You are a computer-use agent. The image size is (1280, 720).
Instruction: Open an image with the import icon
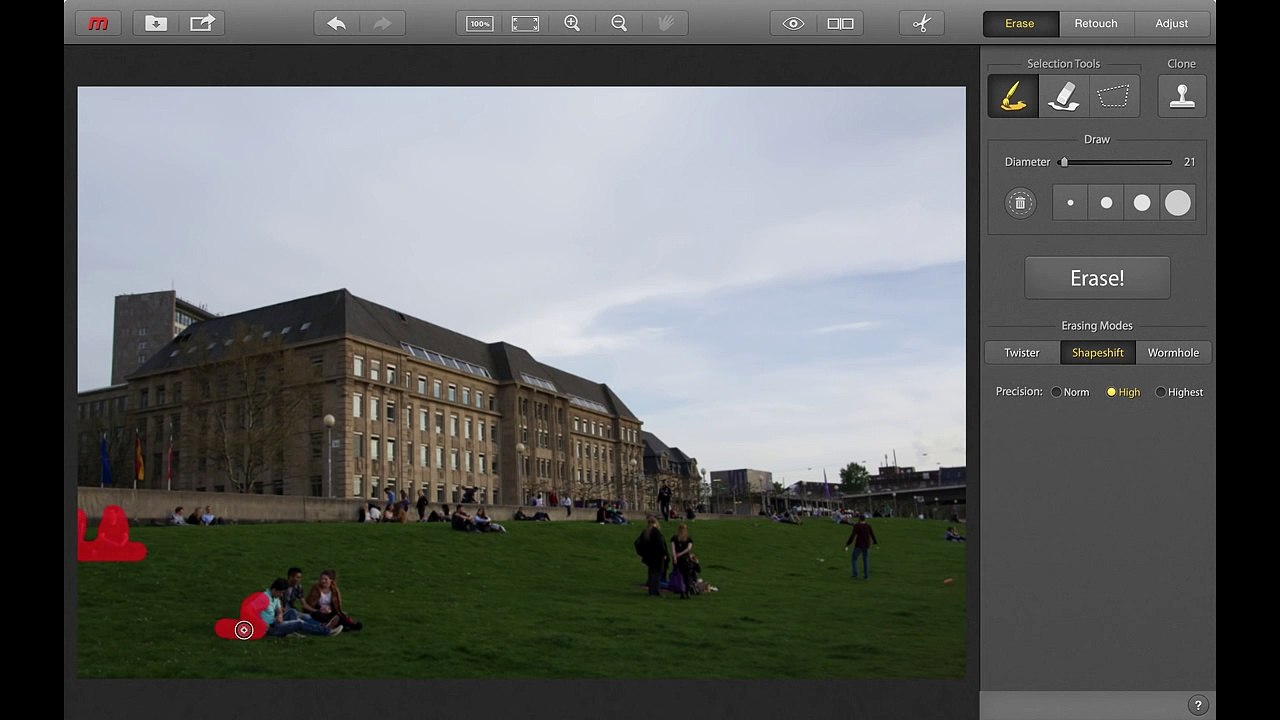156,23
